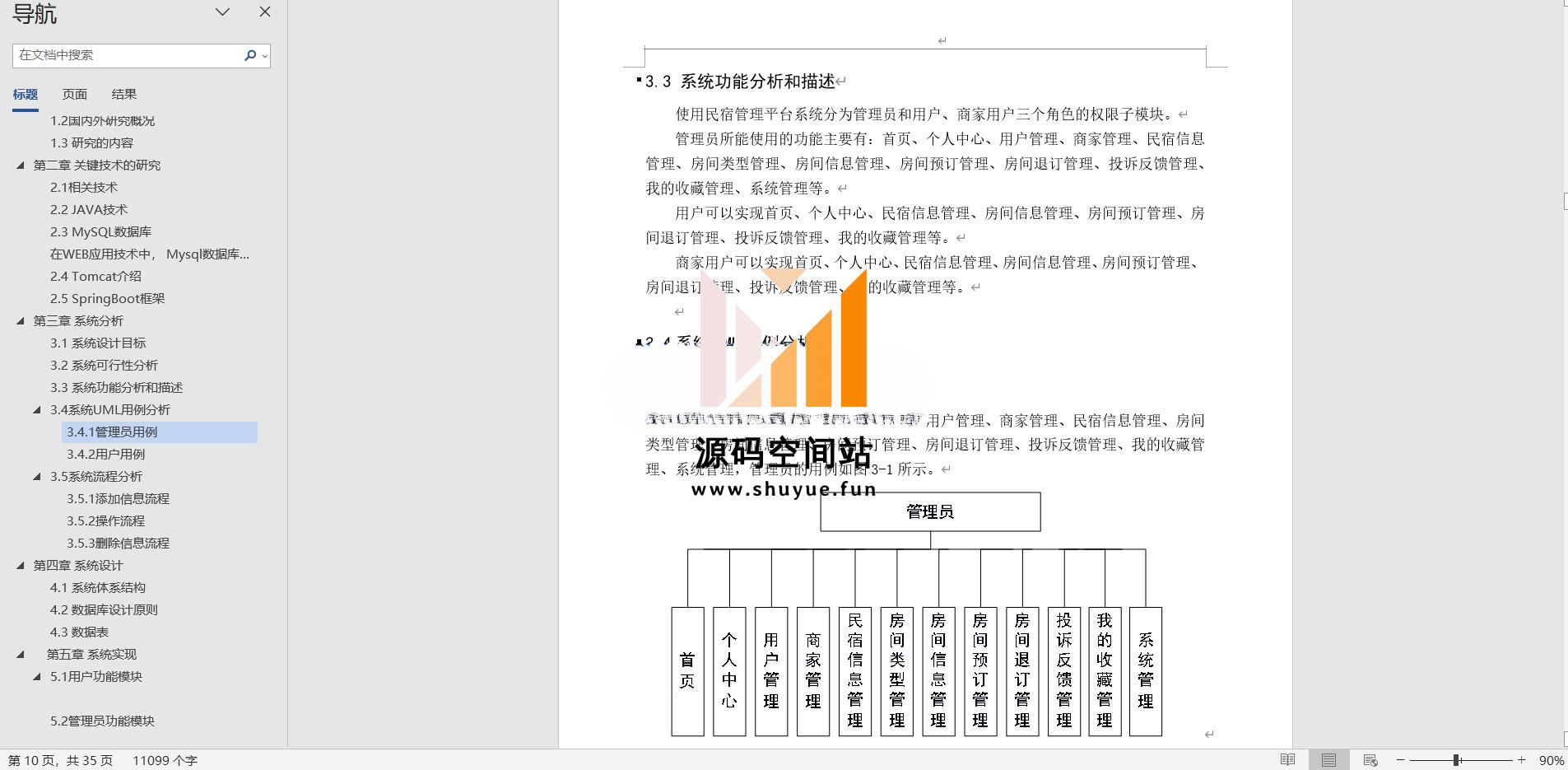Collapse the 3.4系统UML用例分析 heading
The image size is (1568, 770).
pyautogui.click(x=37, y=409)
